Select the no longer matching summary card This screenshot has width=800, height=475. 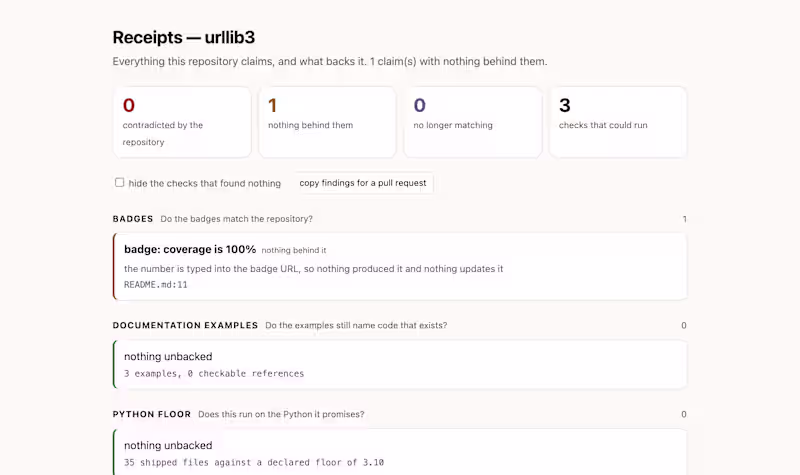tap(473, 122)
